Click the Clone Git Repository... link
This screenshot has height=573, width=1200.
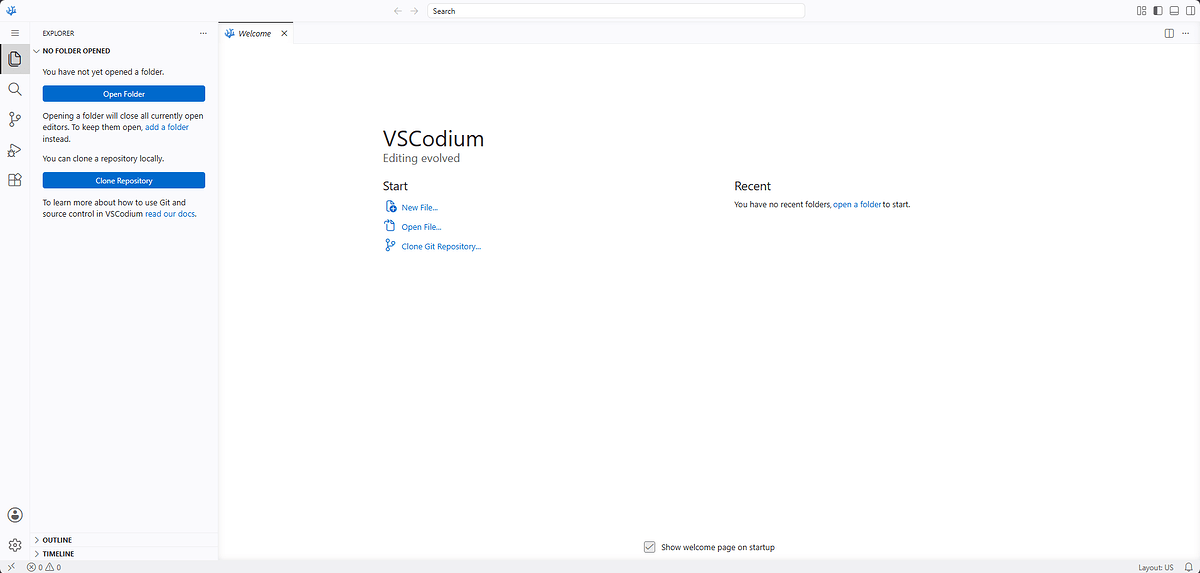click(x=441, y=246)
